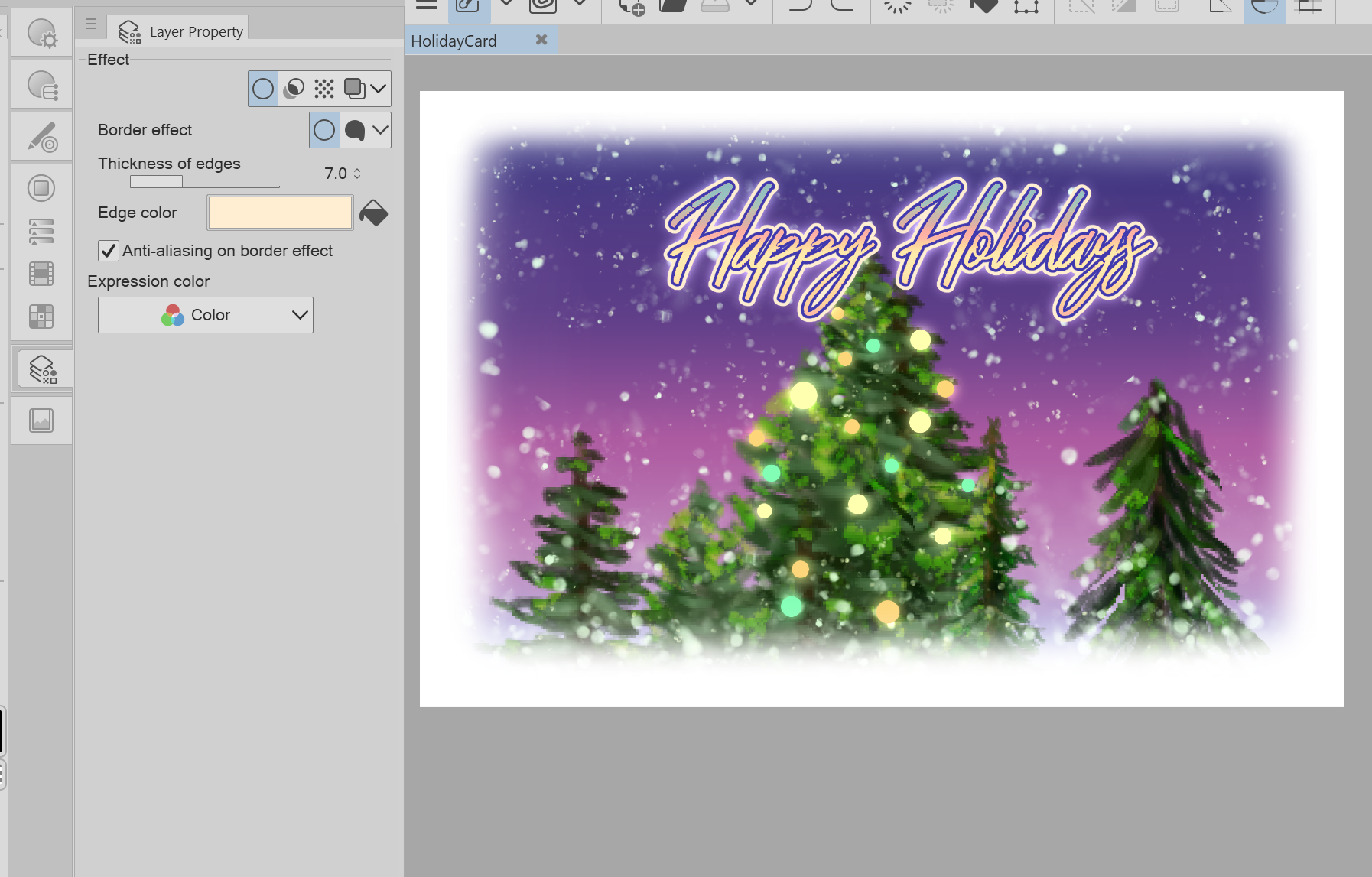Click the greyed Clear Outside Selection icon
This screenshot has width=1372, height=877.
(x=941, y=7)
